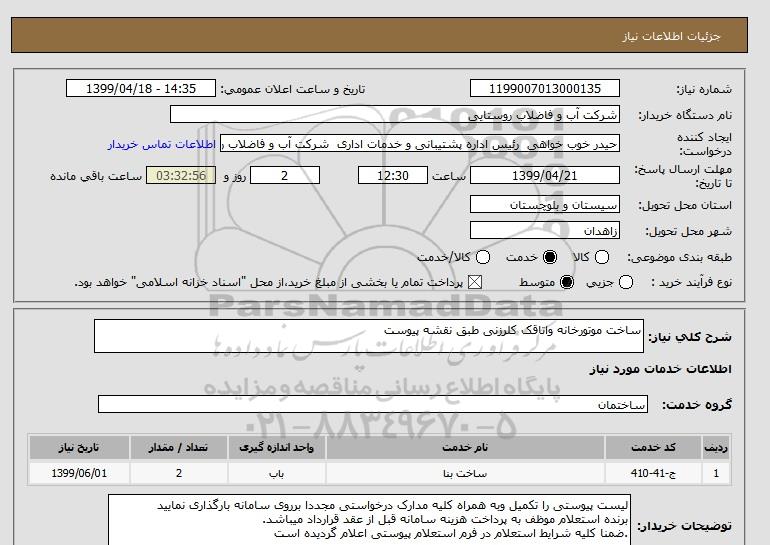The width and height of the screenshot is (770, 545).
Task: Click the ردیف column header
Action: [716, 447]
